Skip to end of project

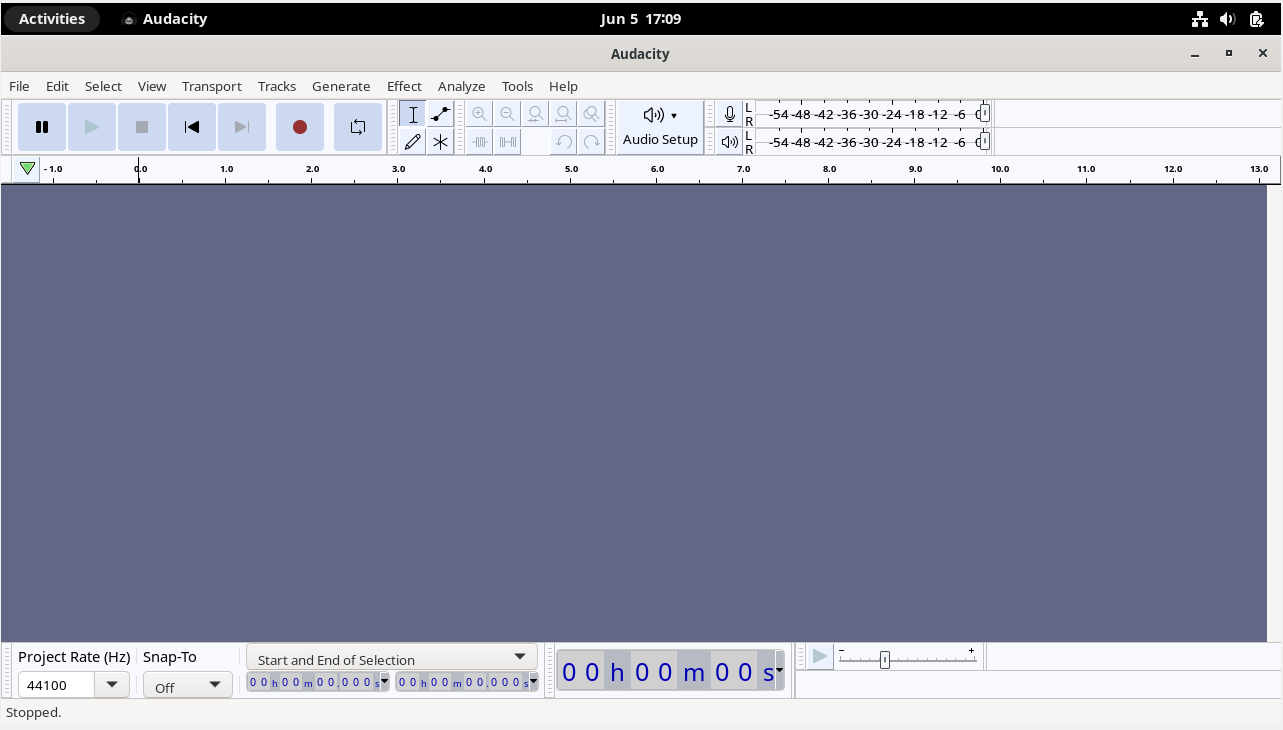(x=242, y=127)
